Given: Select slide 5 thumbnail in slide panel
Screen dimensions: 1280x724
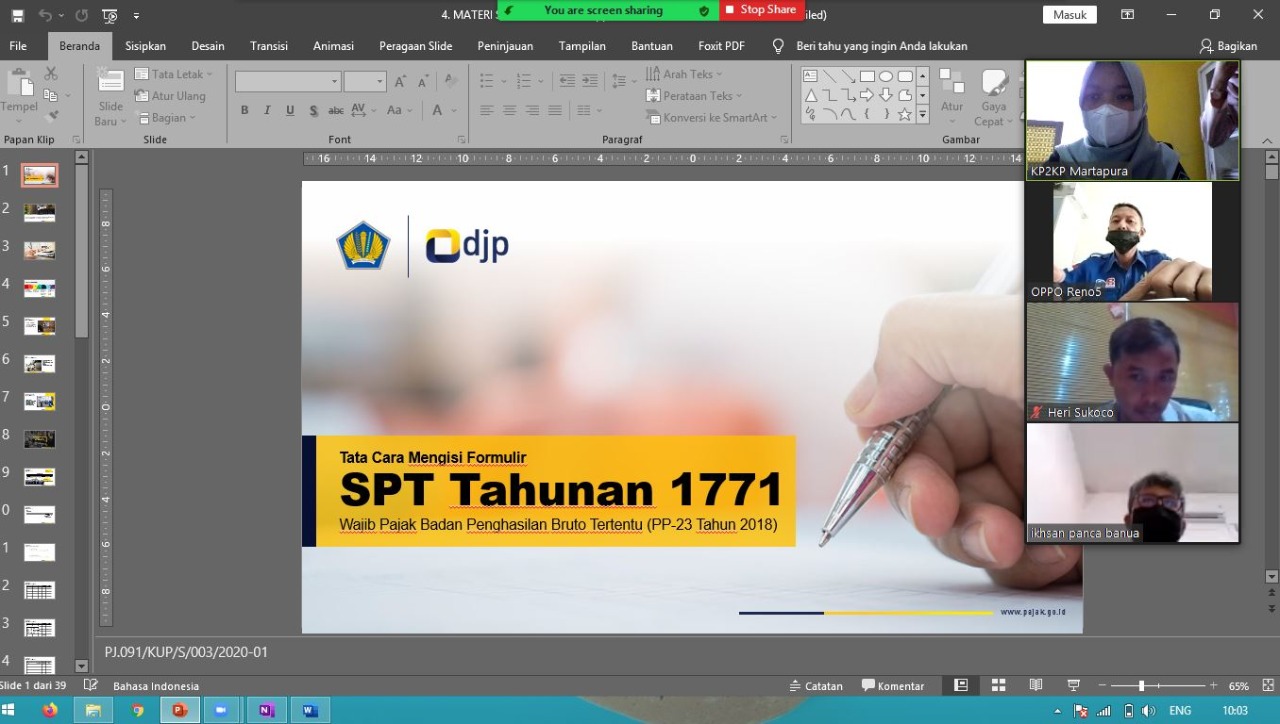Looking at the screenshot, I should tap(40, 326).
